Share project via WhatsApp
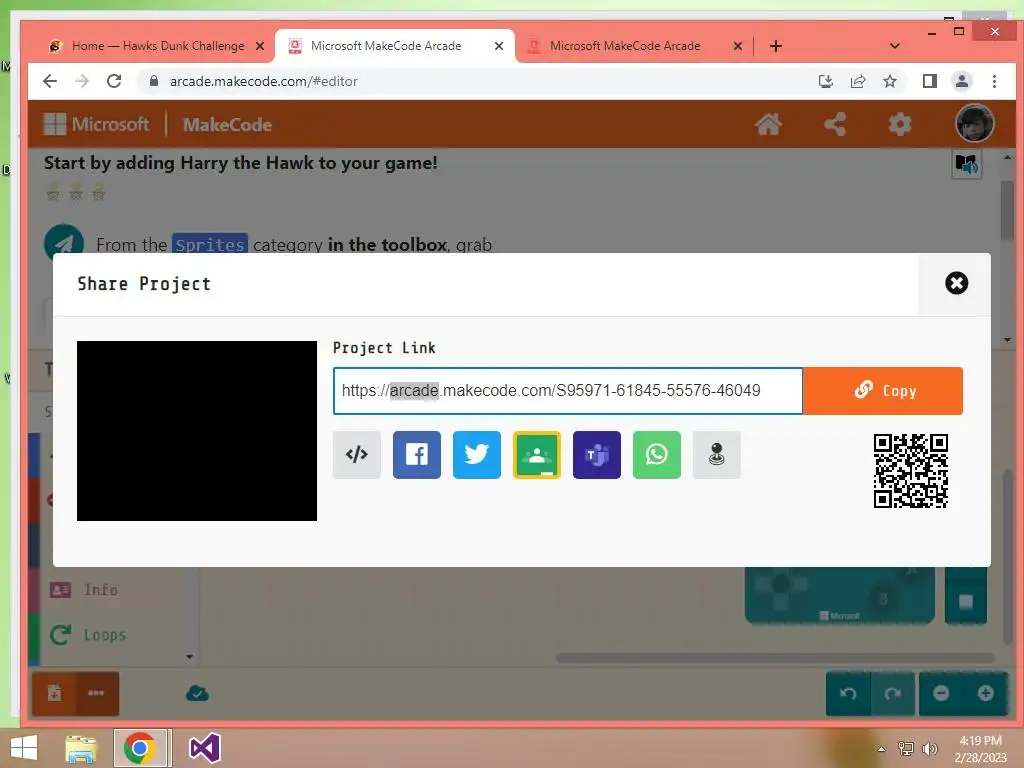 (x=657, y=455)
